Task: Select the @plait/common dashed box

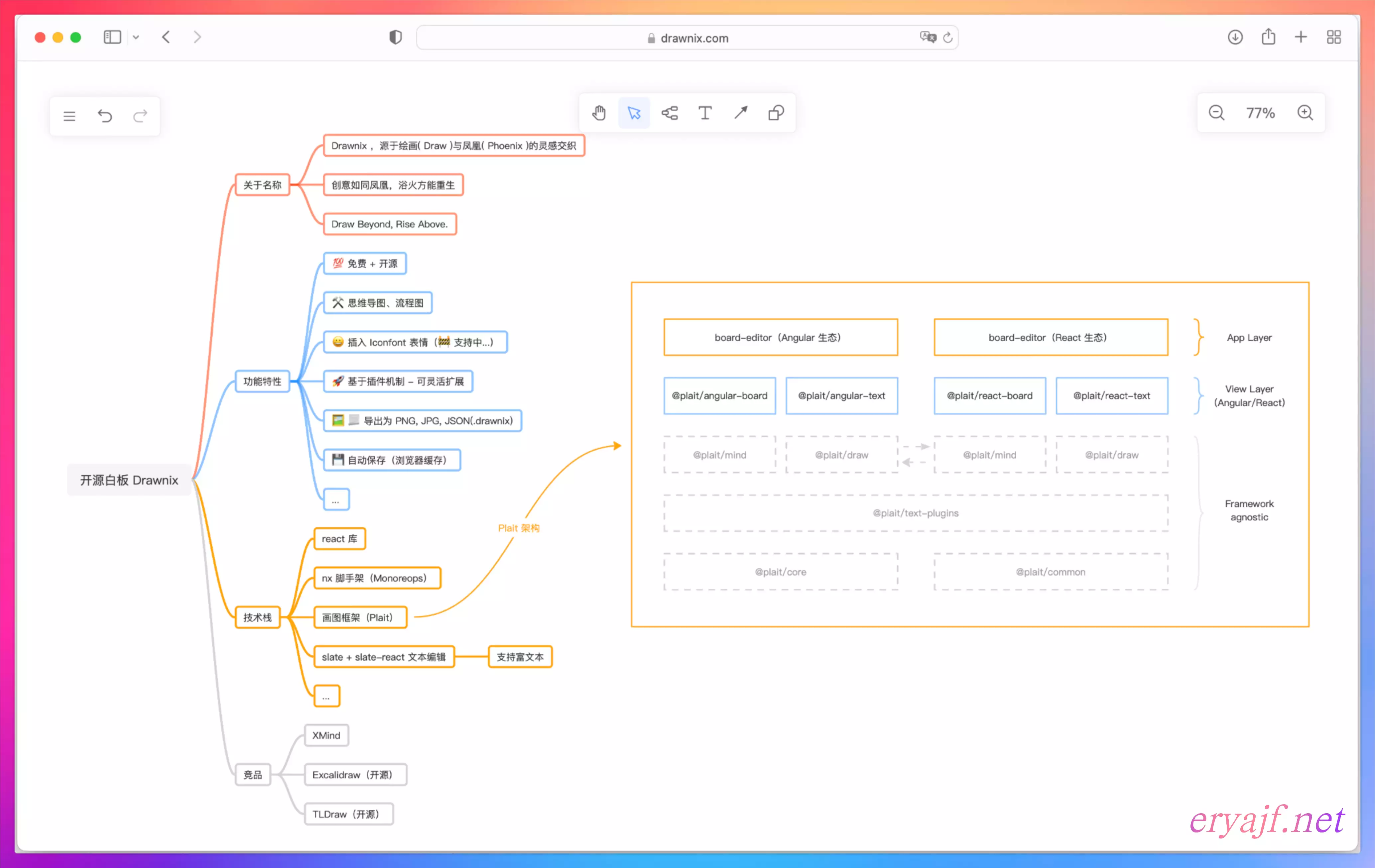Action: tap(1051, 572)
